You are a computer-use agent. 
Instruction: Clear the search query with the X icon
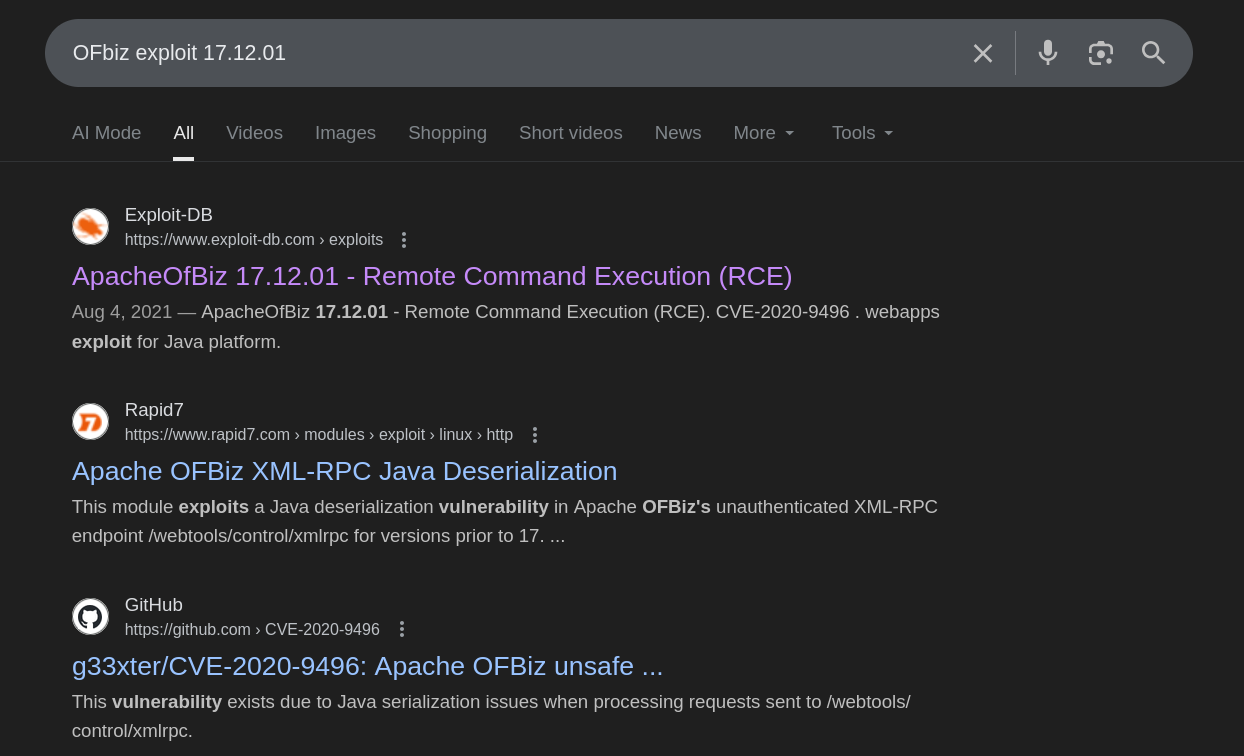[x=982, y=52]
